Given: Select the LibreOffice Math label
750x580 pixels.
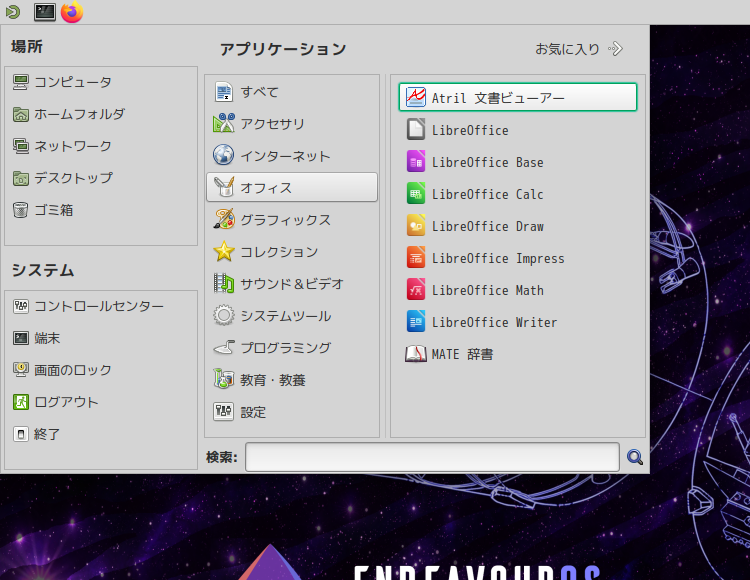Looking at the screenshot, I should (487, 290).
